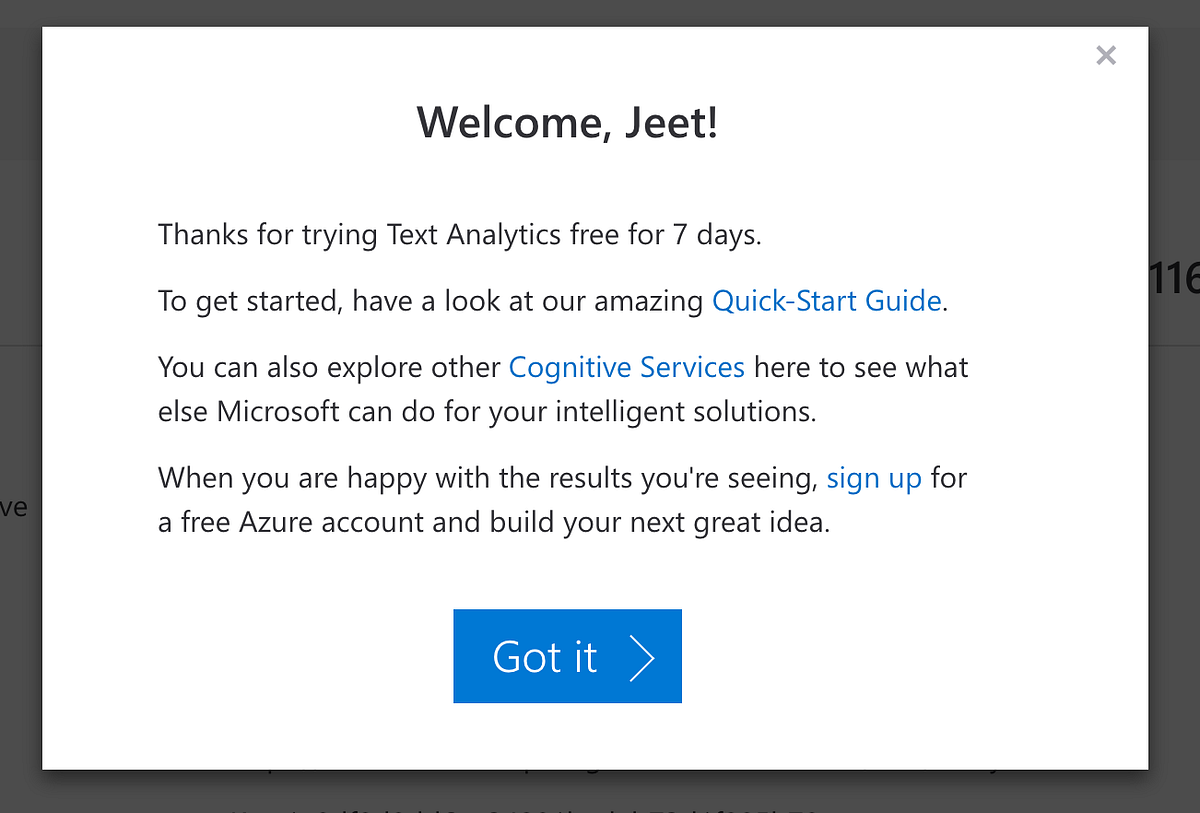Select the Welcome, Jeet! heading text

point(567,122)
